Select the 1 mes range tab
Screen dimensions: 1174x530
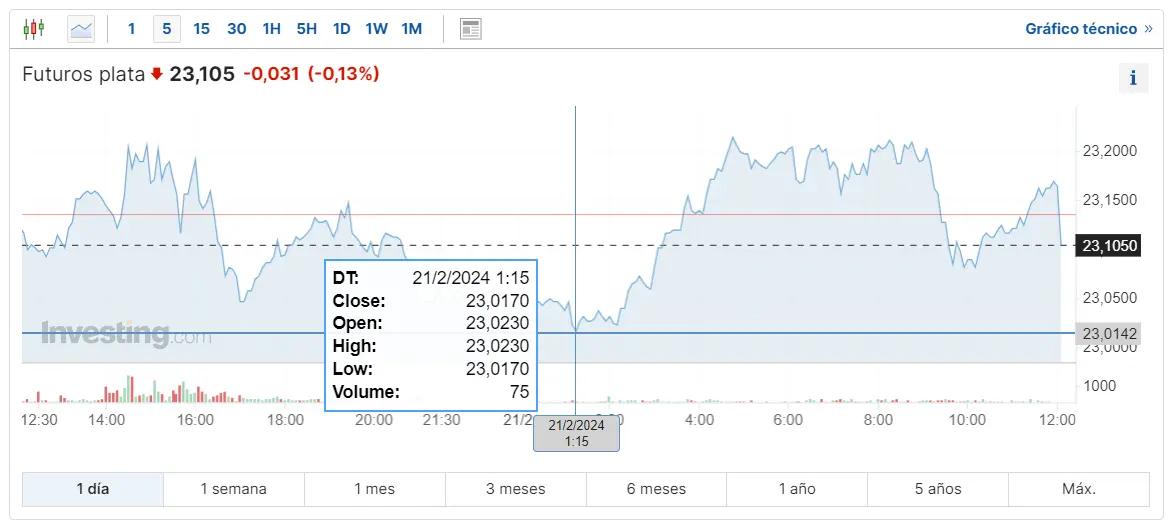(375, 489)
